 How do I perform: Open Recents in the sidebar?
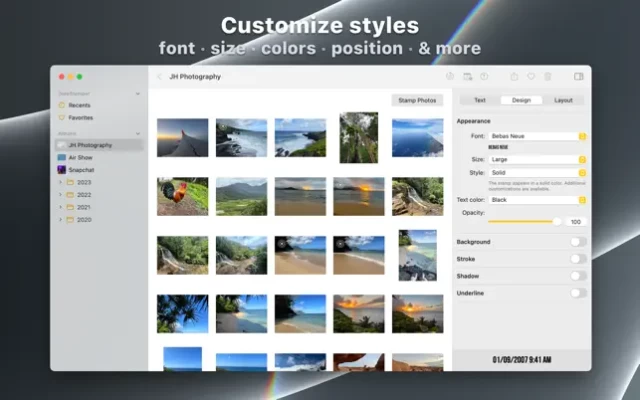(x=79, y=104)
